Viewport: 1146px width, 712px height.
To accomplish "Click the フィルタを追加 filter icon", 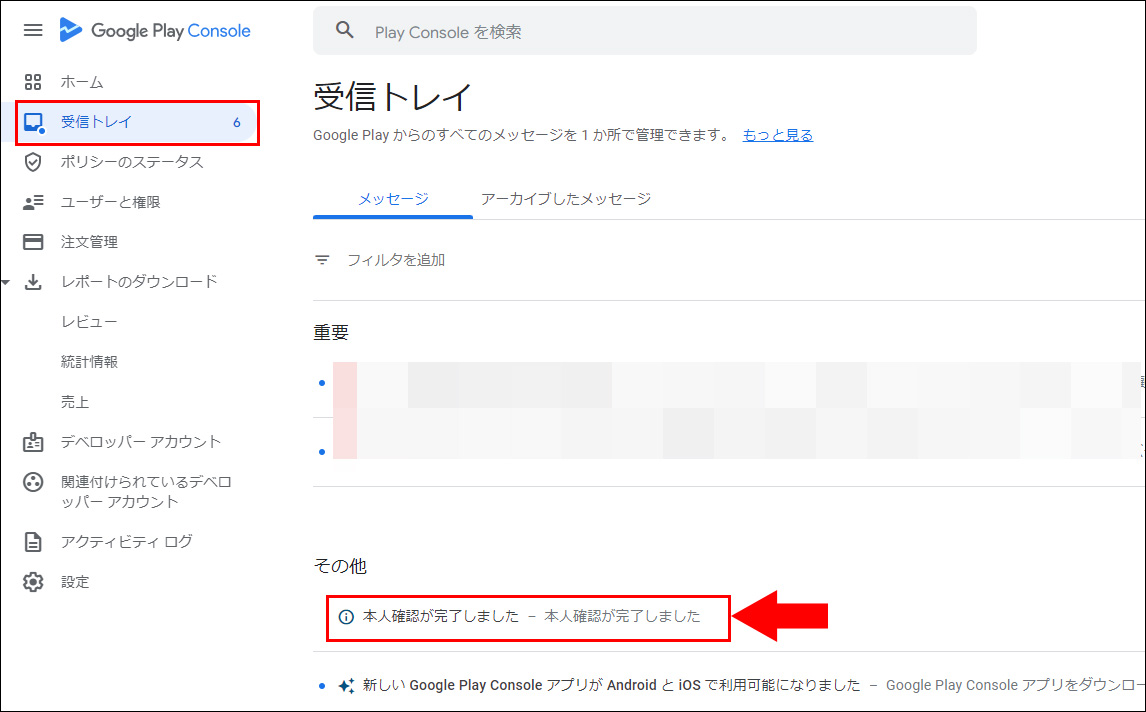I will (x=322, y=260).
